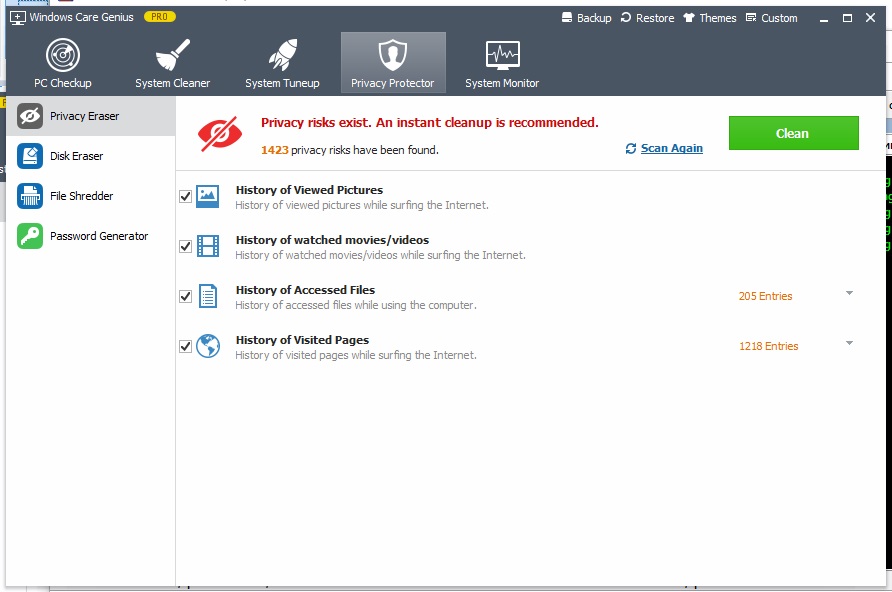Image resolution: width=892 pixels, height=592 pixels.
Task: Click the 205 Entries count
Action: click(x=765, y=296)
